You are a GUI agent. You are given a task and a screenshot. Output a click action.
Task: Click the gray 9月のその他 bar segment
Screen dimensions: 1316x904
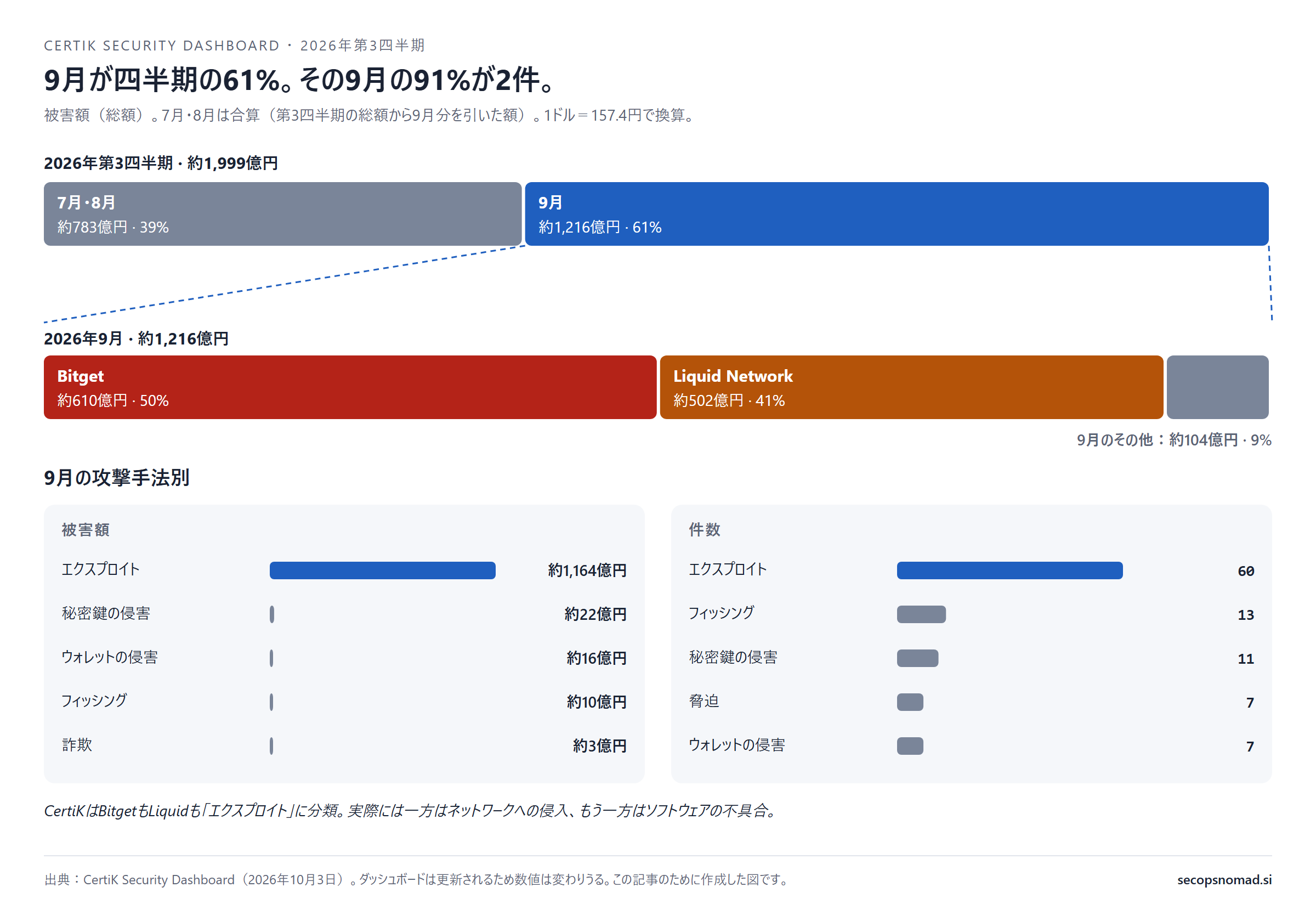coord(1217,387)
